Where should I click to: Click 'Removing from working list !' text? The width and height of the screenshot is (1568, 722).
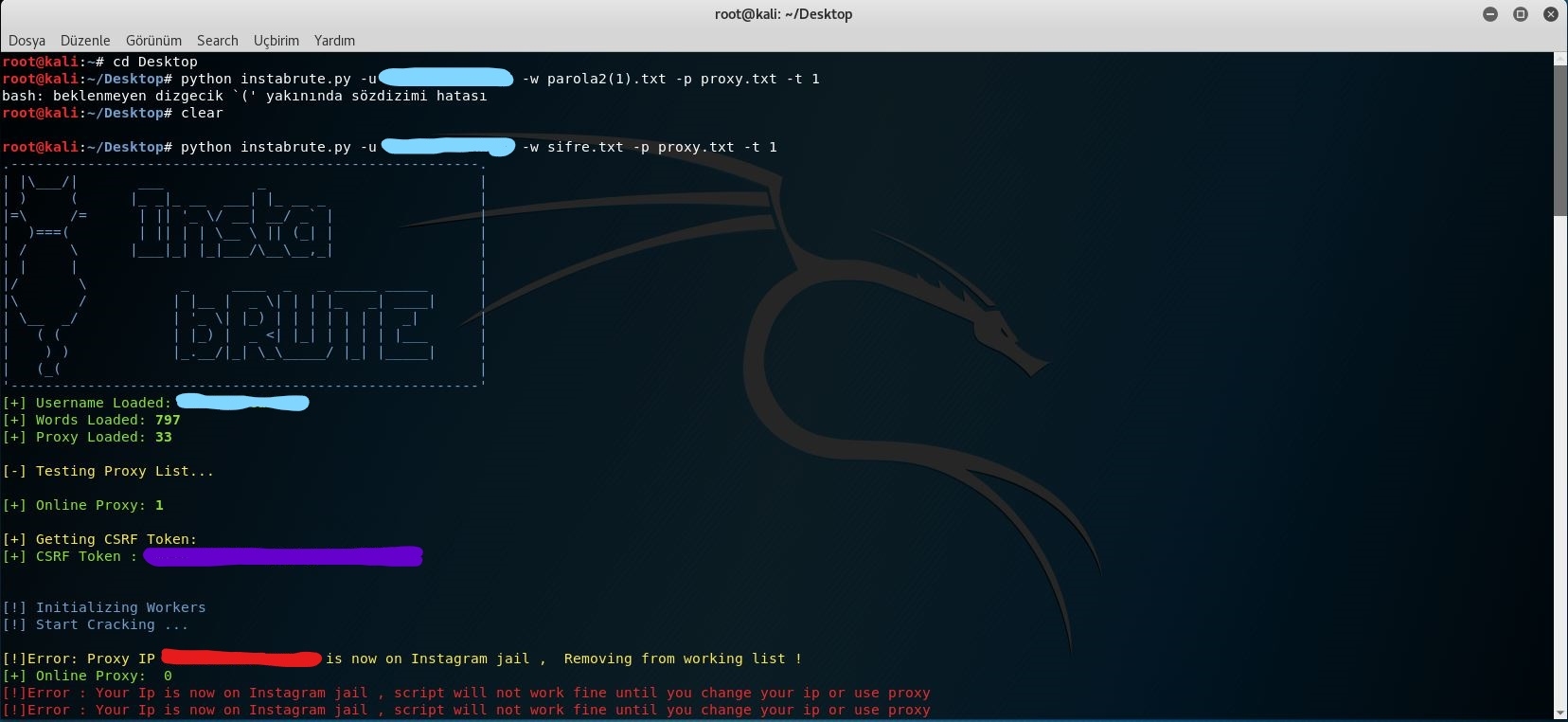click(x=683, y=659)
